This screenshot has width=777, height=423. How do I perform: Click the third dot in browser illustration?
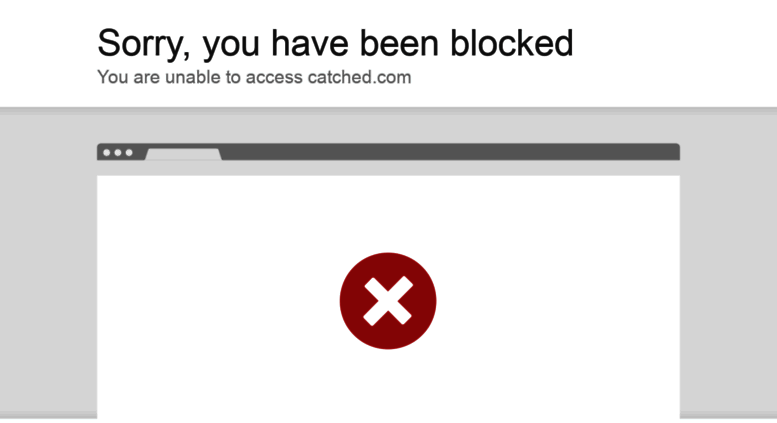pyautogui.click(x=129, y=153)
